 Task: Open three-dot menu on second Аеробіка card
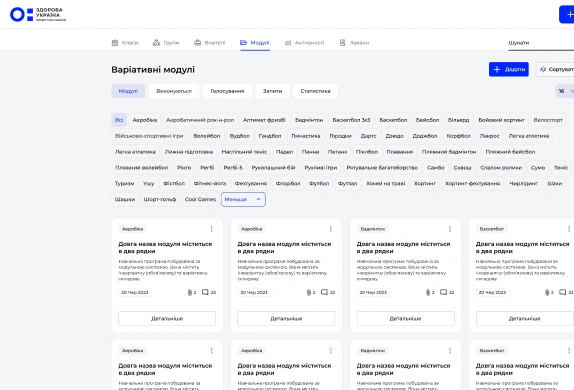pos(331,229)
